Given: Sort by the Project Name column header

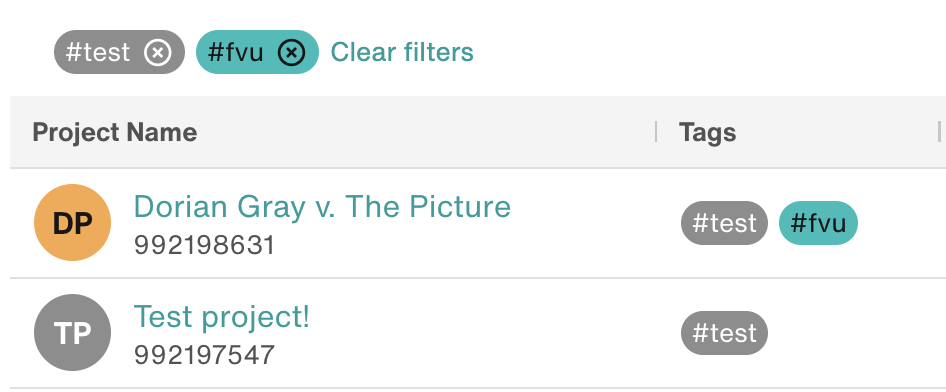Looking at the screenshot, I should pos(115,132).
